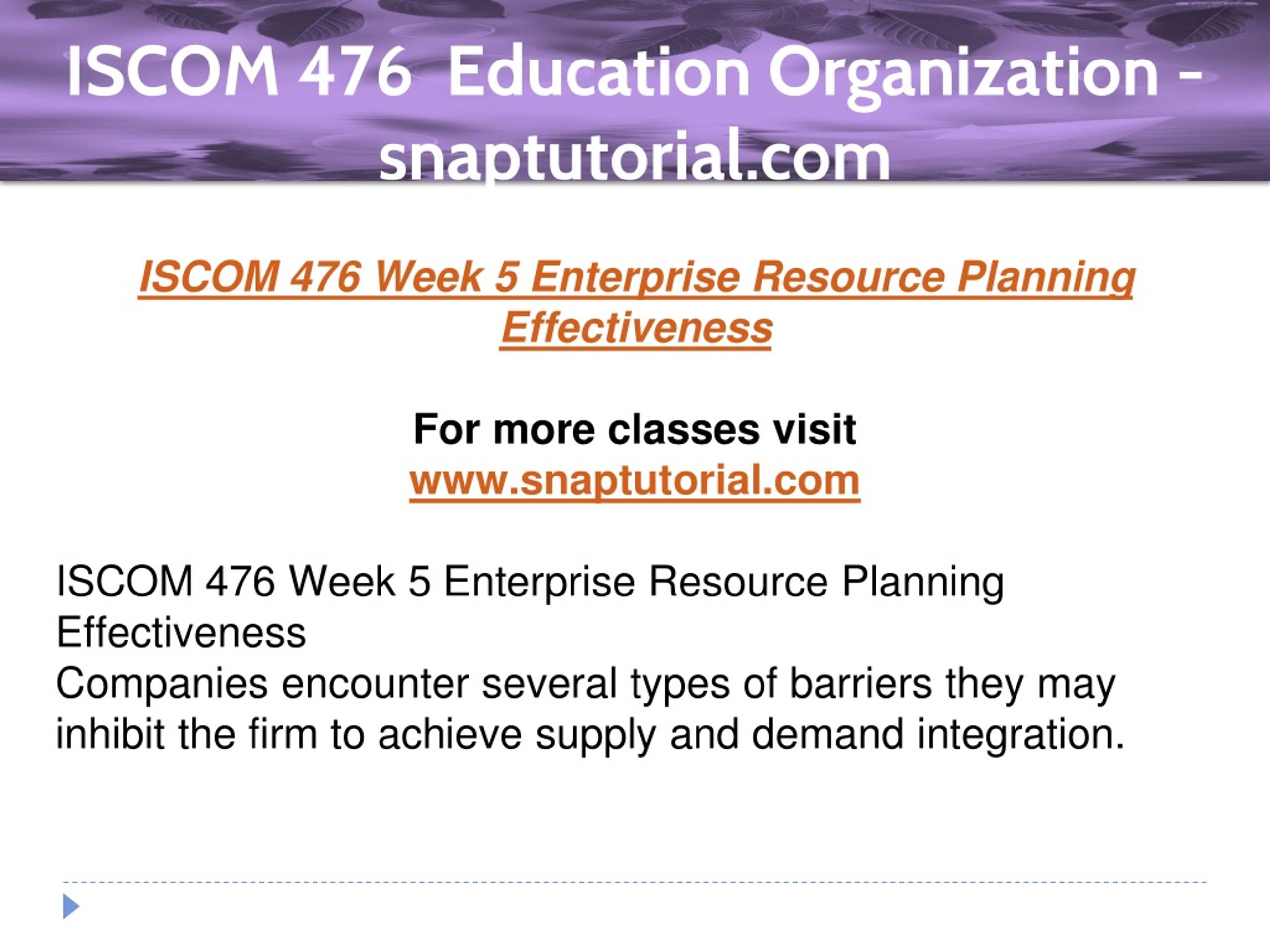Click the dashed blue divider line
Screen dimensions: 1270x952
(635, 882)
